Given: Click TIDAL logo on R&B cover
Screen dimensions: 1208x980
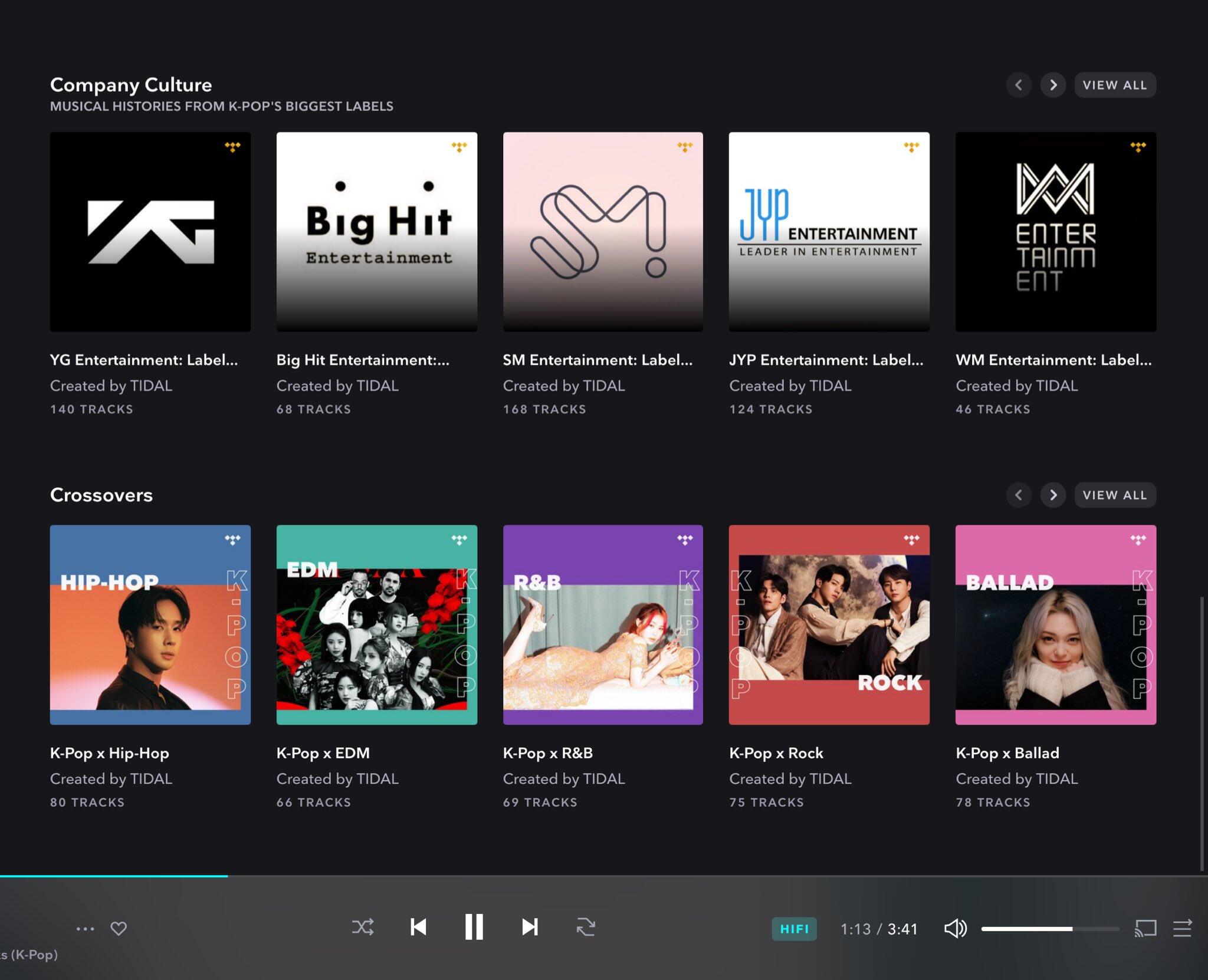Looking at the screenshot, I should click(685, 540).
